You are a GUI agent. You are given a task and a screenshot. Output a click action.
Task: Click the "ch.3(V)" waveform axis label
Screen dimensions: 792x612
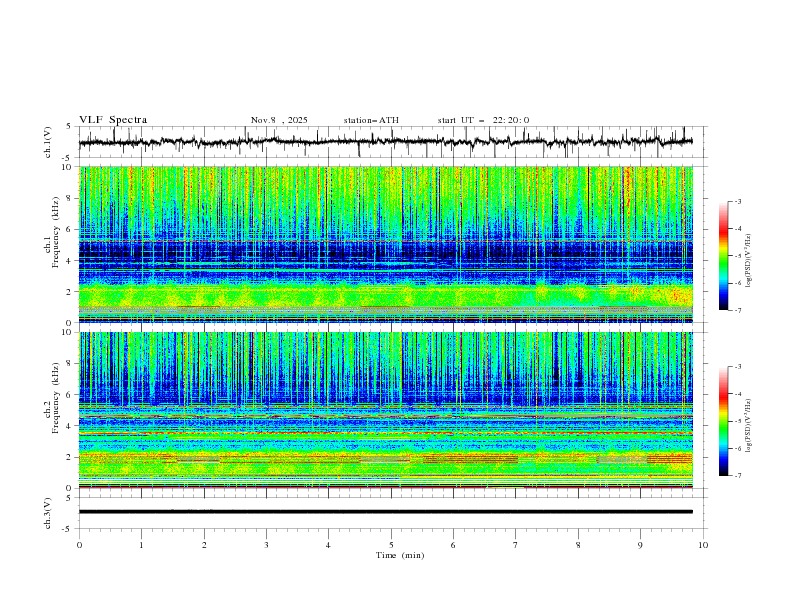point(48,513)
